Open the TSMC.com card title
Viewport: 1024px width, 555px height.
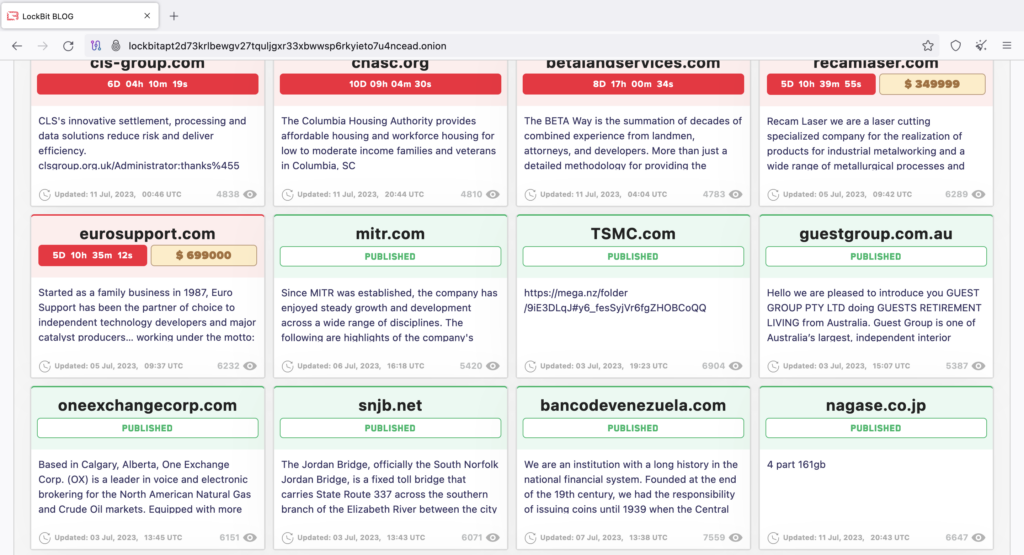pyautogui.click(x=633, y=234)
